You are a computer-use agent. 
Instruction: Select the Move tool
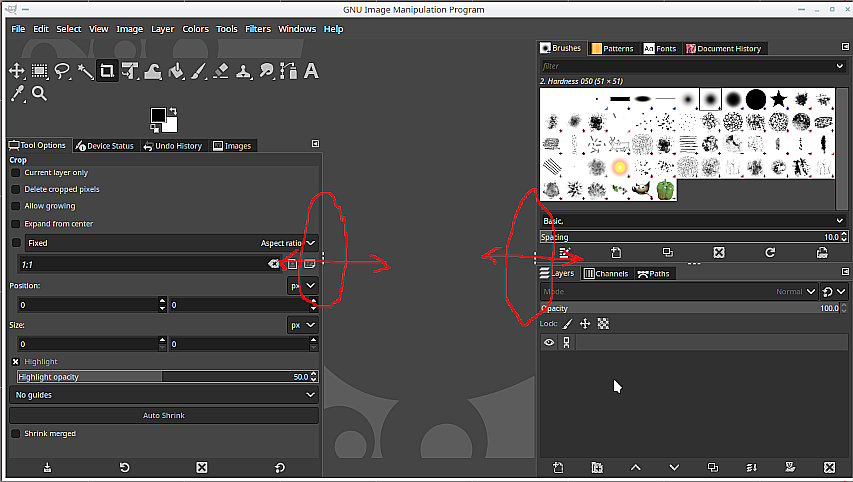17,71
